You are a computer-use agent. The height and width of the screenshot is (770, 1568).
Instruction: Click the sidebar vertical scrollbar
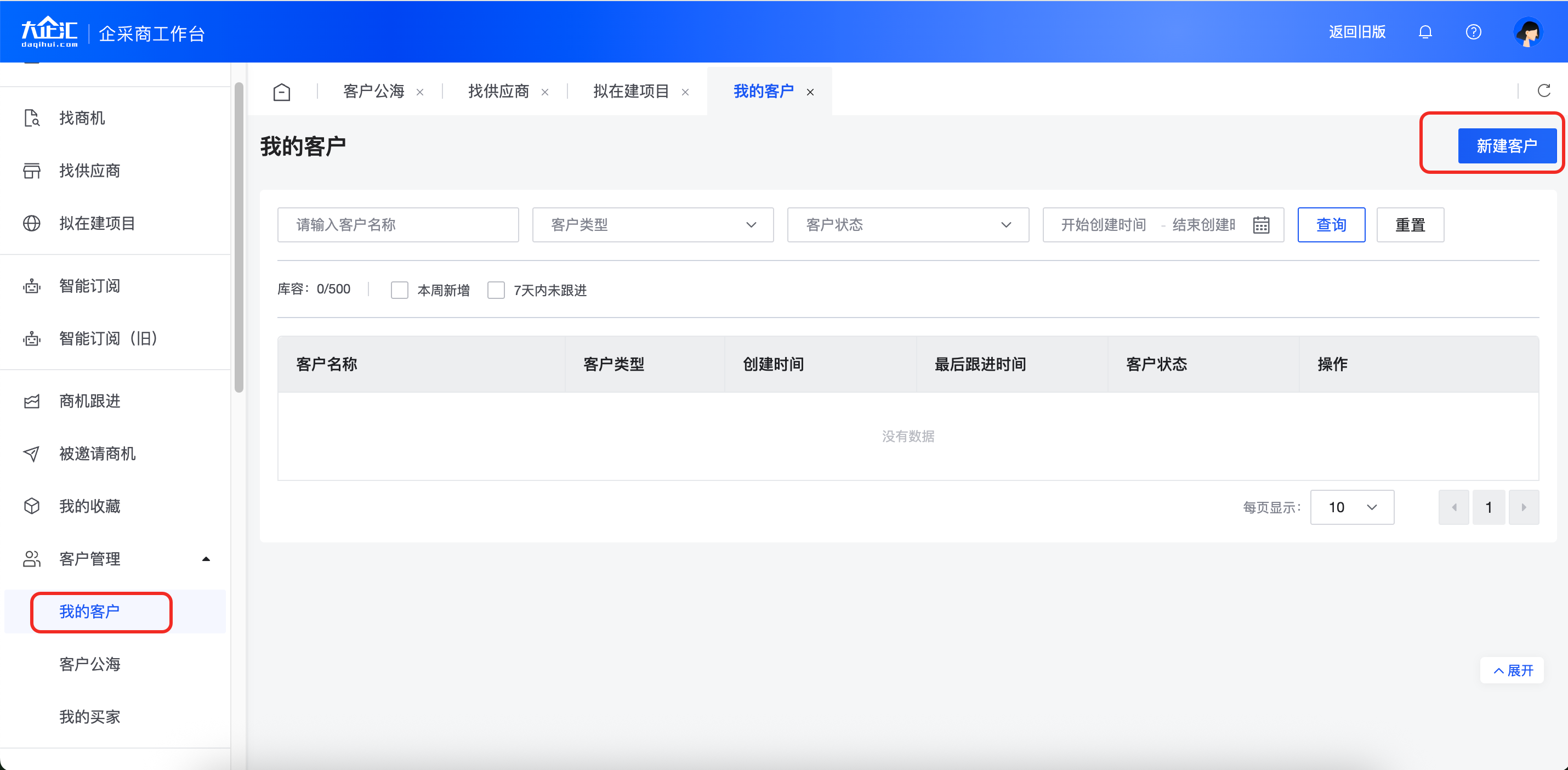(x=238, y=237)
